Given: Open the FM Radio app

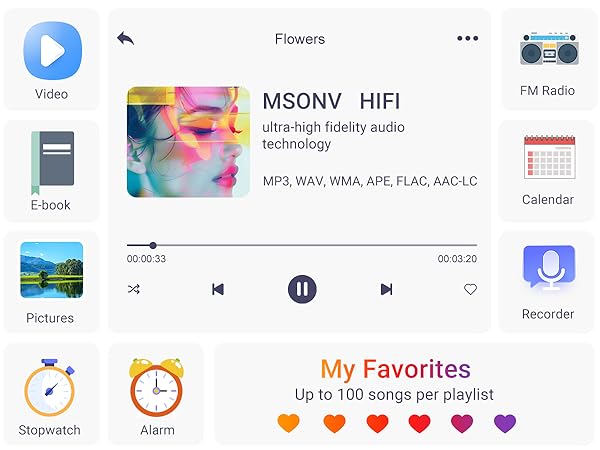Looking at the screenshot, I should click(549, 49).
